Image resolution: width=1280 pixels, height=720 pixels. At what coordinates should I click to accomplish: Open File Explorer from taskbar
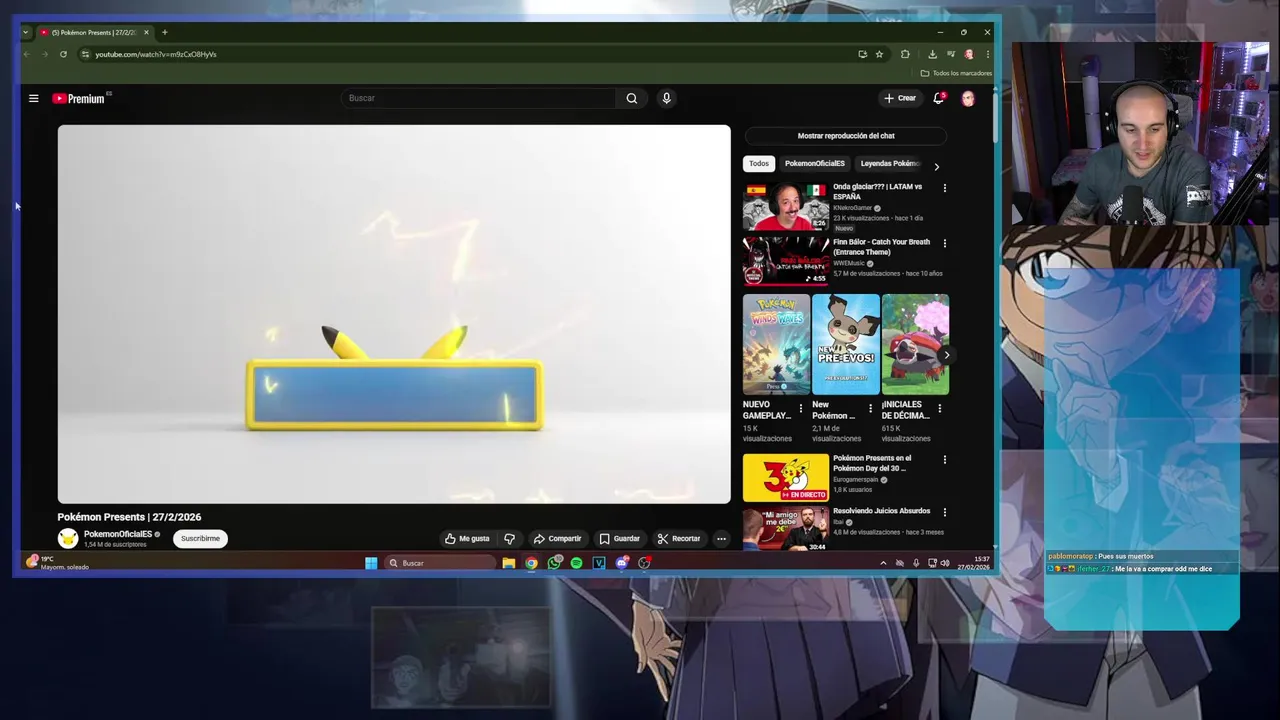[508, 563]
